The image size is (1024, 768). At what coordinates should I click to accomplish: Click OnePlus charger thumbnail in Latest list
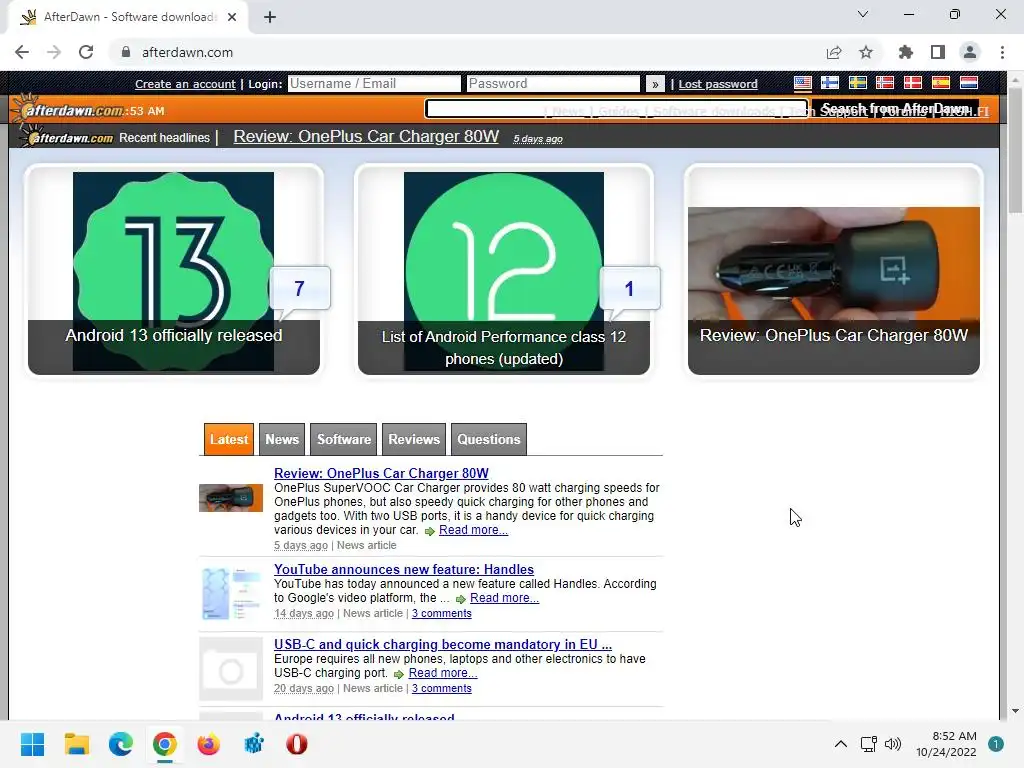point(231,498)
